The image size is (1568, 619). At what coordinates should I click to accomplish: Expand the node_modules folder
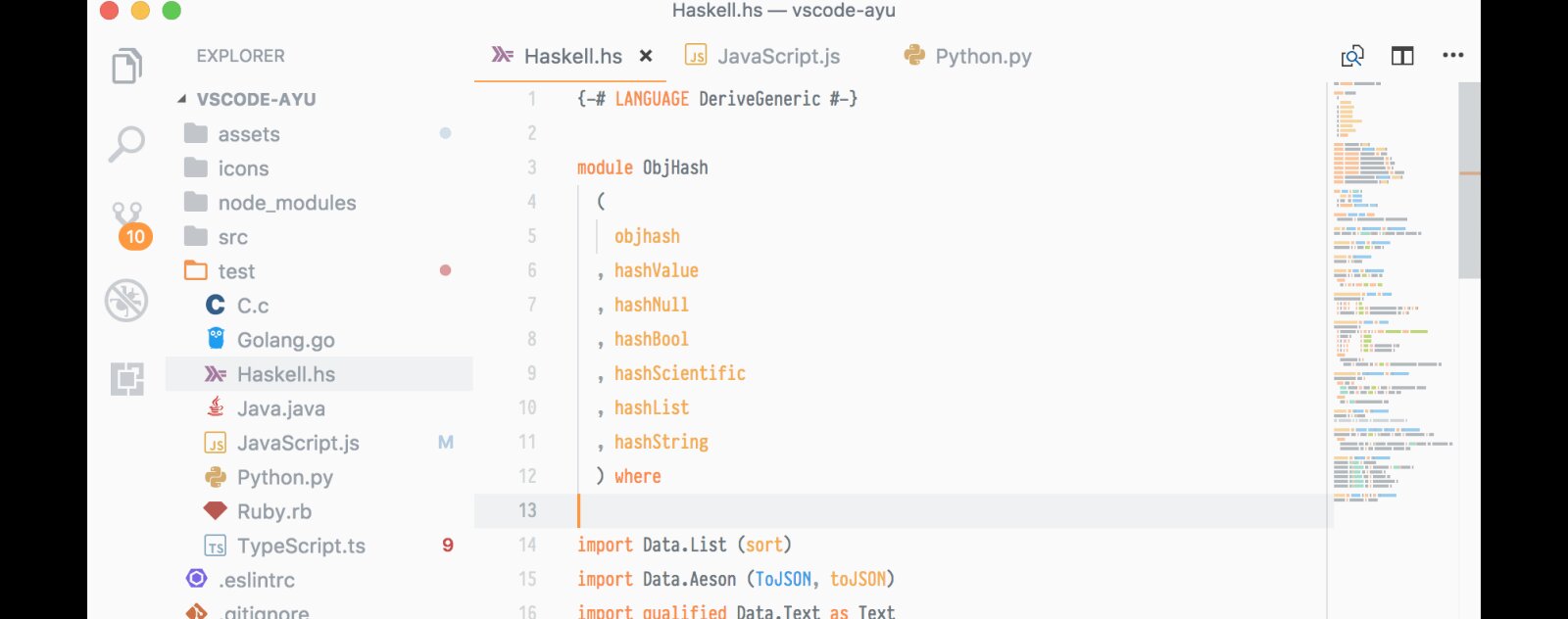pyautogui.click(x=319, y=203)
